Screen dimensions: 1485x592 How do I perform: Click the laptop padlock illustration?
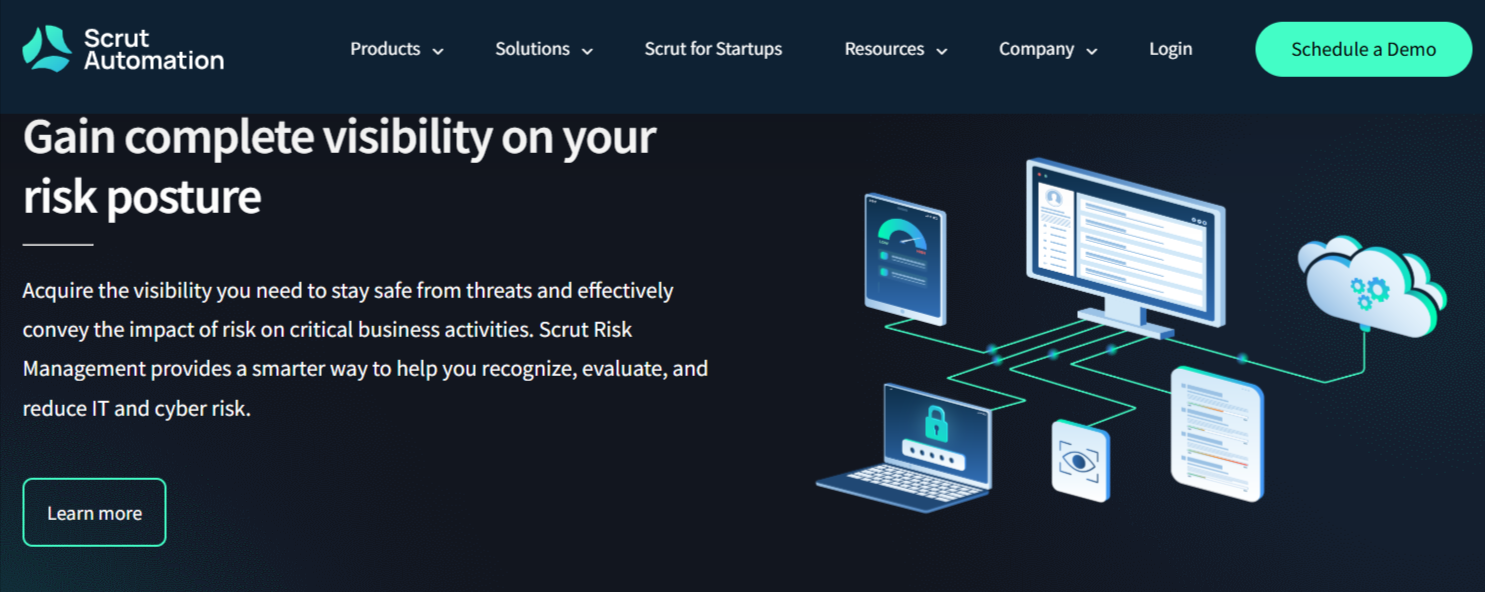click(x=906, y=447)
